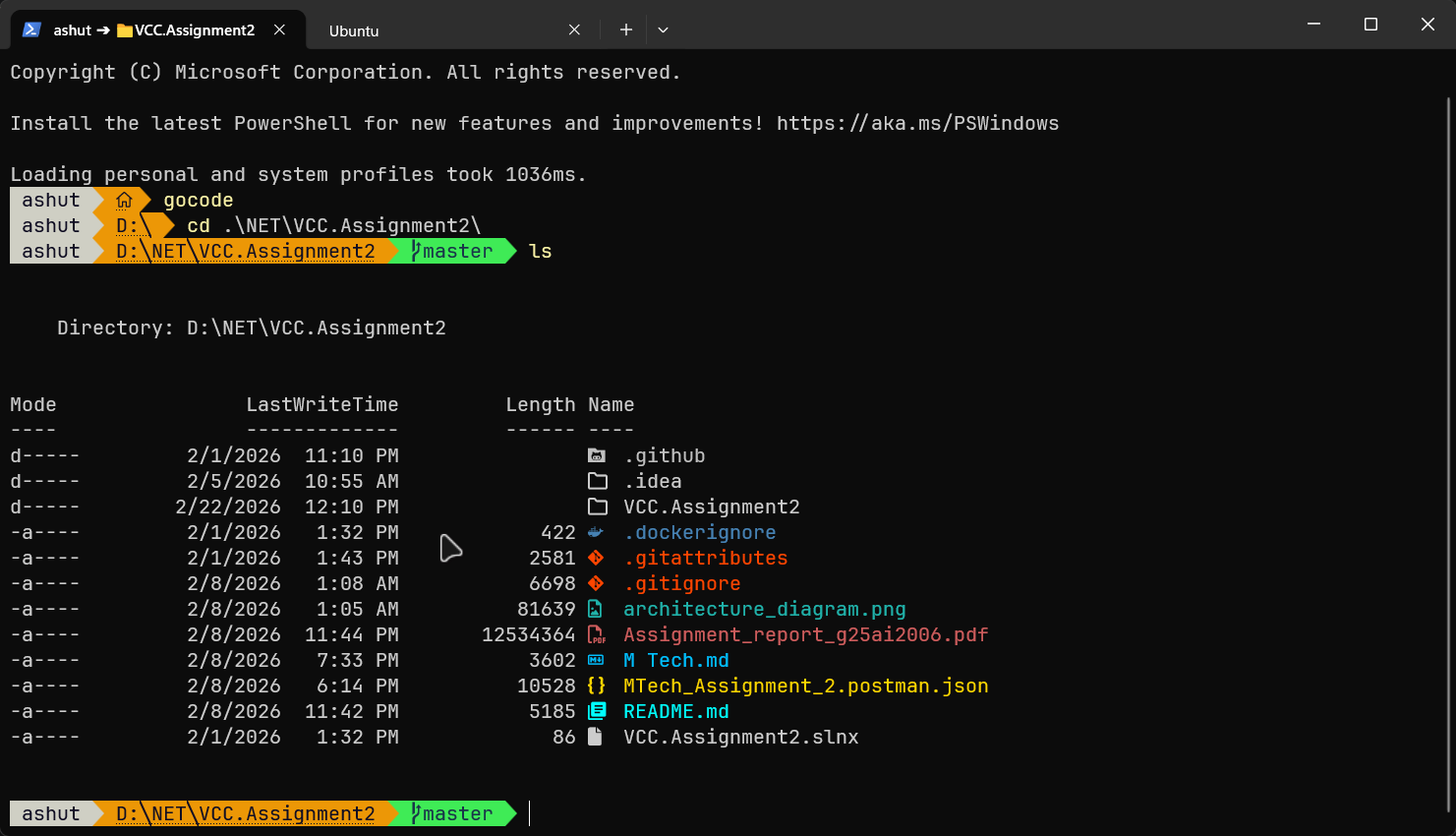Click the home icon in the gocode prompt line
1456x836 pixels.
[122, 200]
